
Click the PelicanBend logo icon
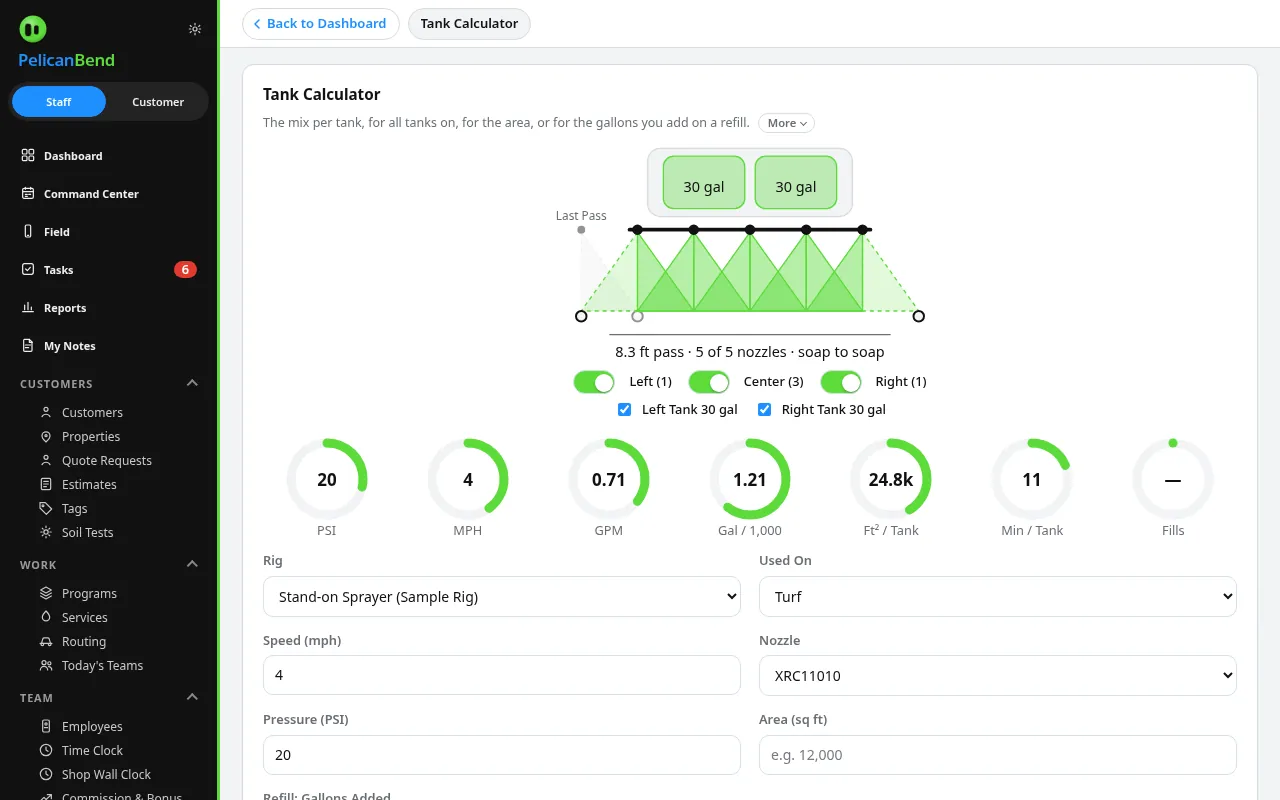tap(33, 29)
